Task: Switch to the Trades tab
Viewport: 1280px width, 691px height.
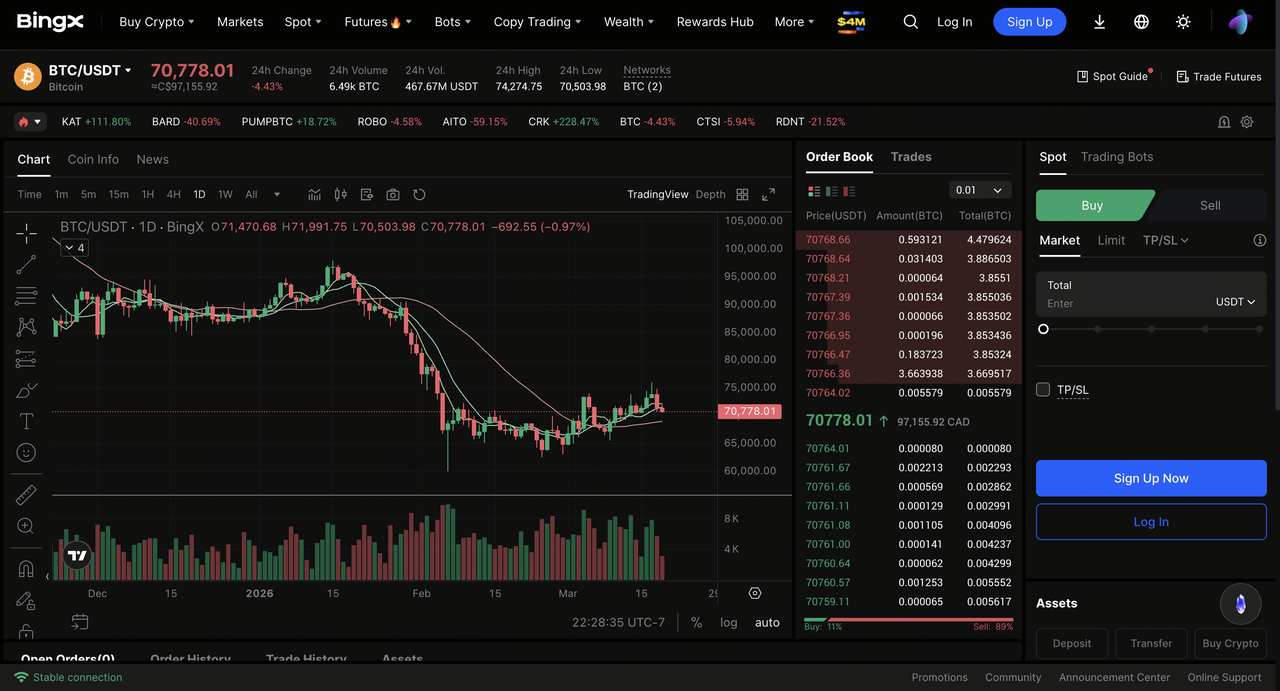Action: point(910,157)
